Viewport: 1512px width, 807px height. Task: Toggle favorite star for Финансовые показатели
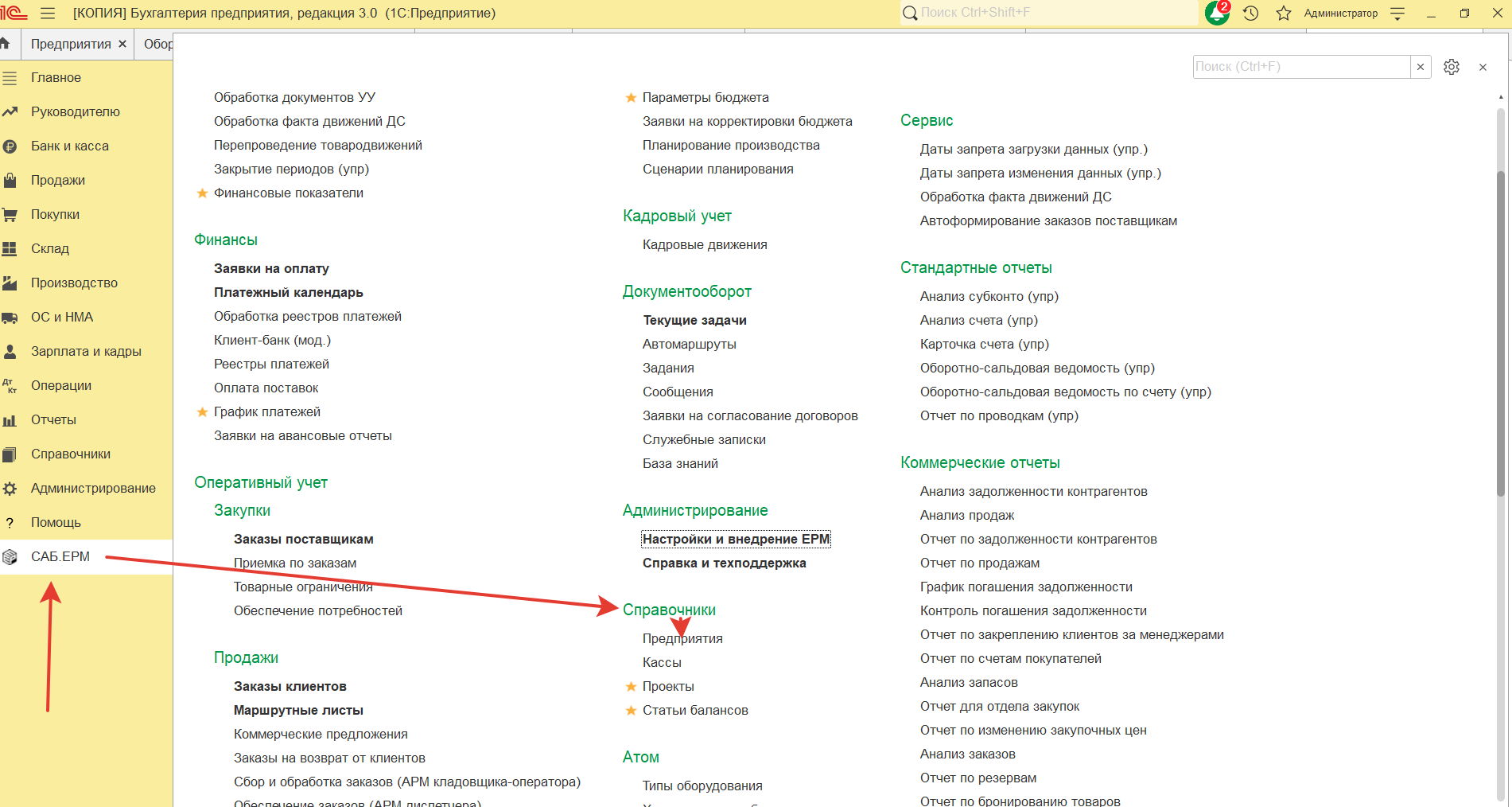pyautogui.click(x=202, y=193)
